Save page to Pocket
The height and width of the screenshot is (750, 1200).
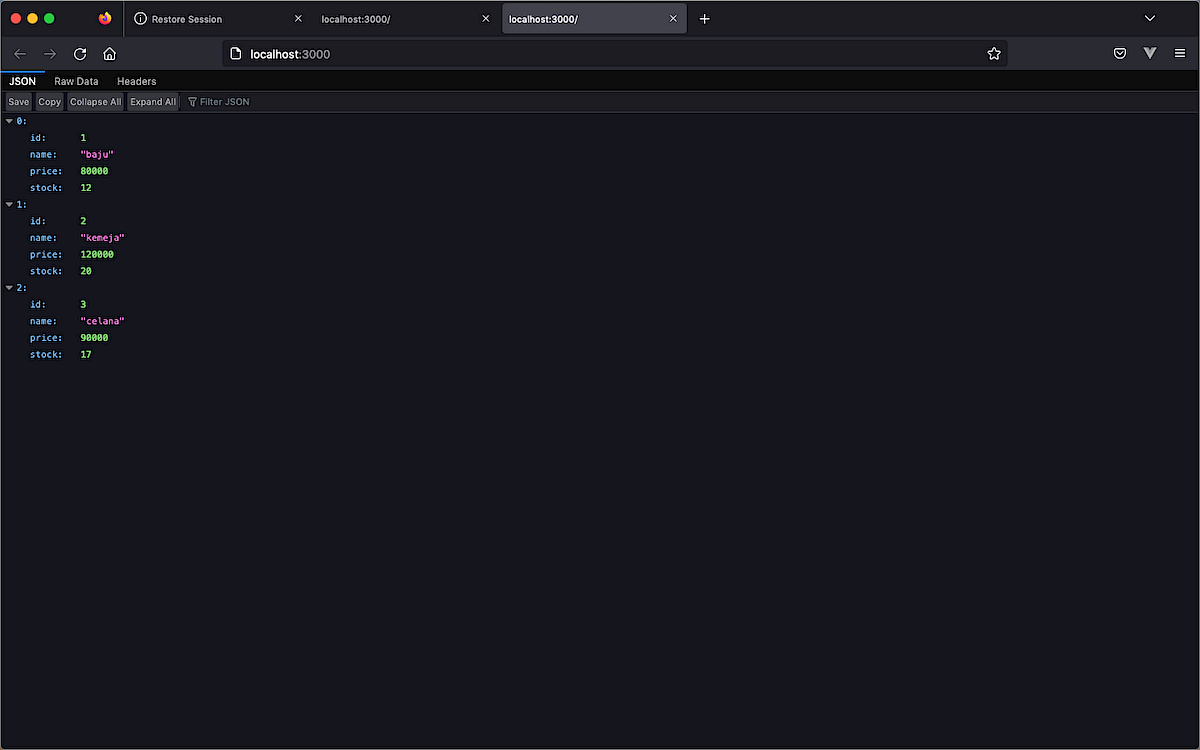[x=1120, y=53]
